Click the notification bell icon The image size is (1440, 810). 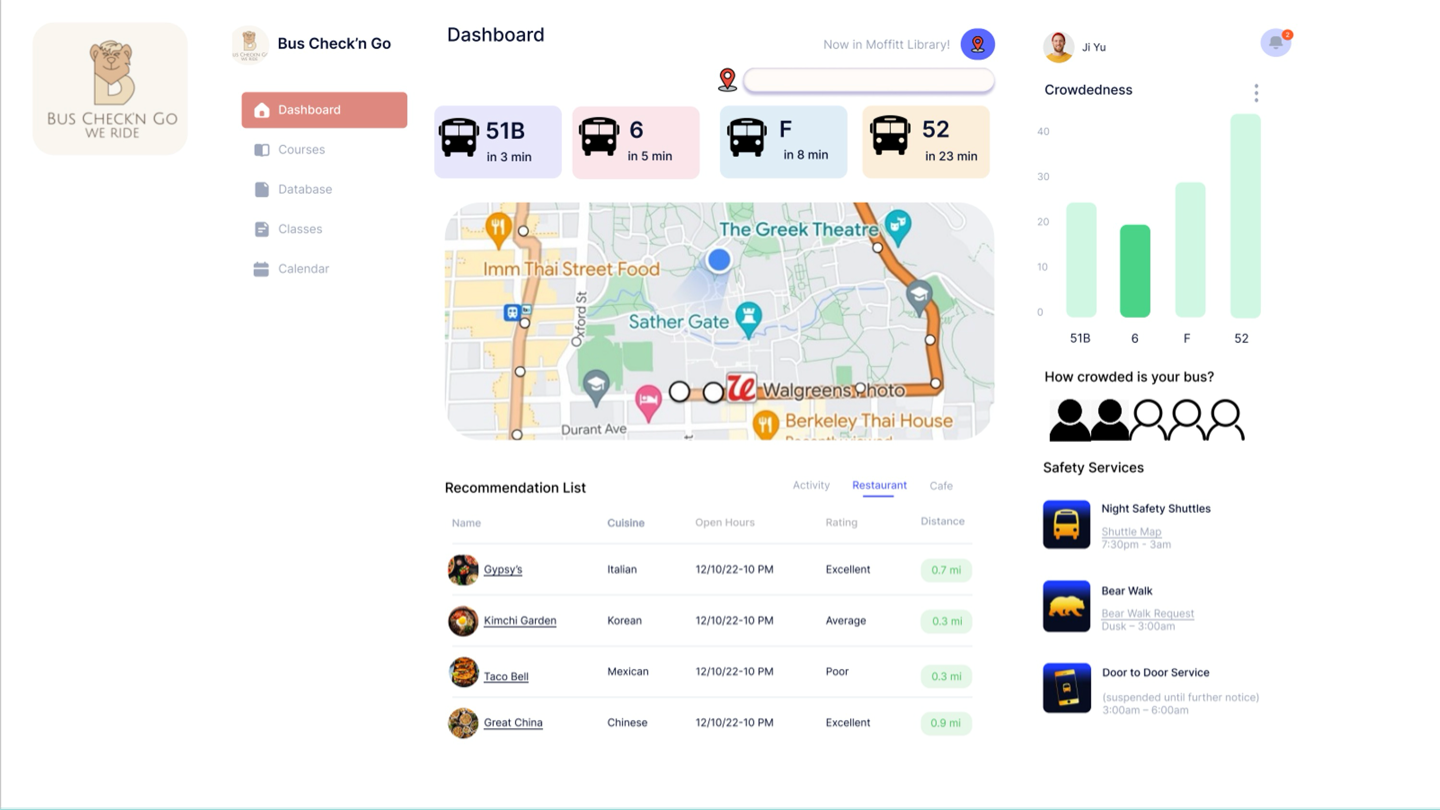tap(1275, 43)
